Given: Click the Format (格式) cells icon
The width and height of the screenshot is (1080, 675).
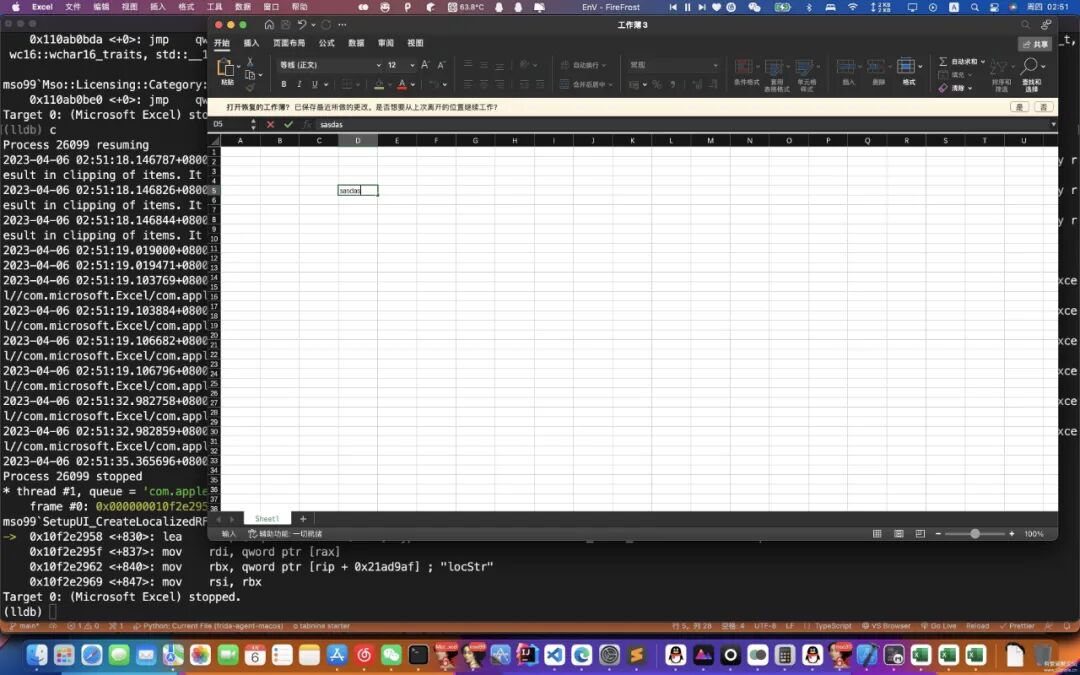Looking at the screenshot, I should (x=906, y=66).
